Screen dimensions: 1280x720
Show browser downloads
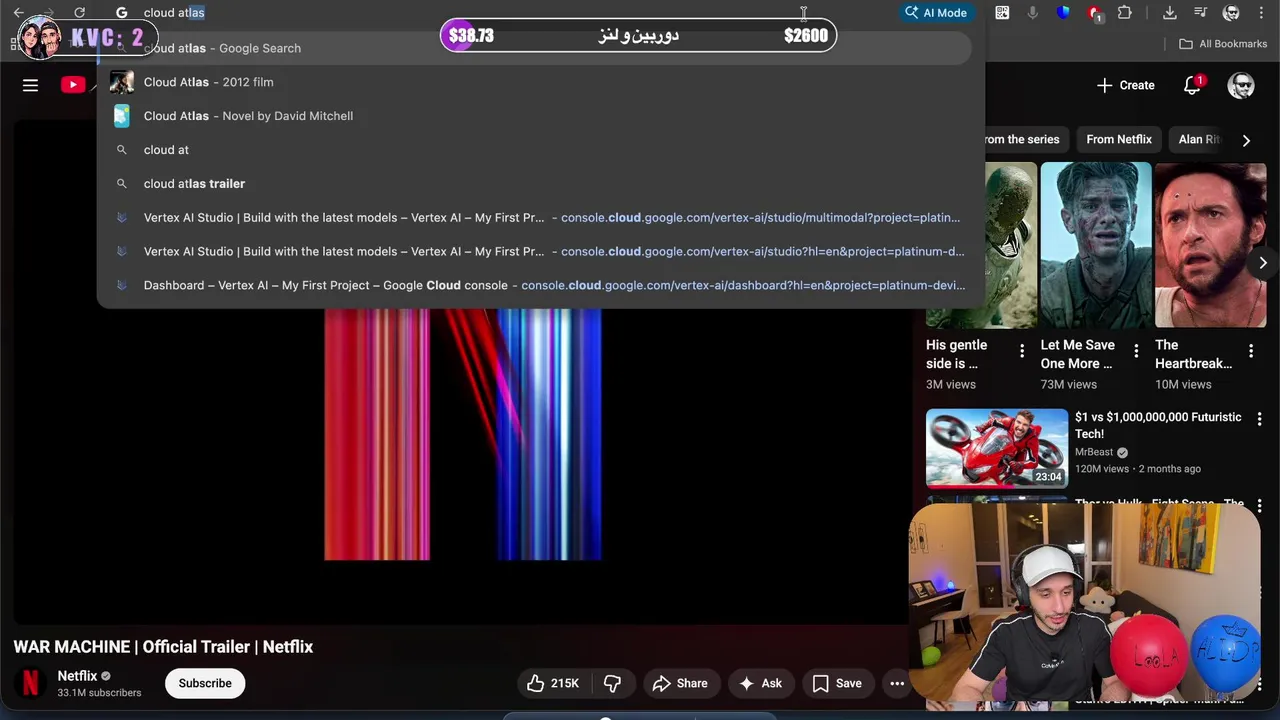[1169, 13]
